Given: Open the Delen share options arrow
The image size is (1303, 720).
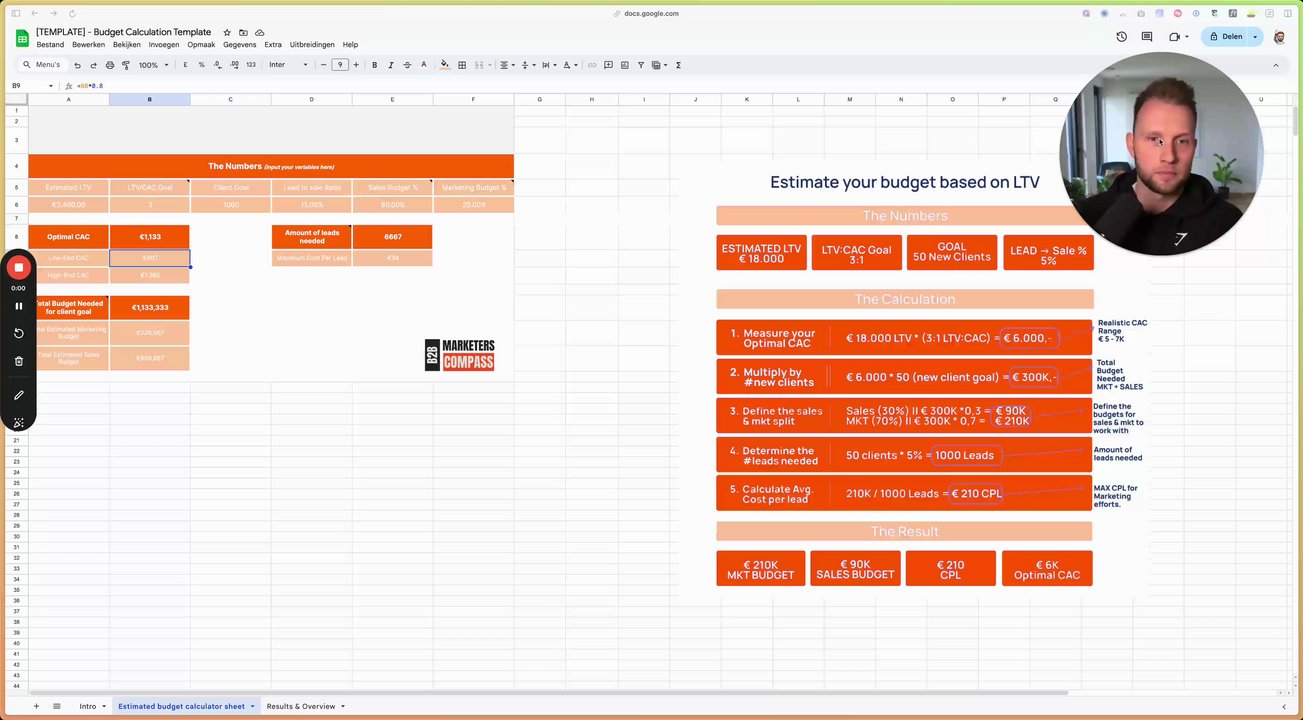Looking at the screenshot, I should click(1255, 37).
